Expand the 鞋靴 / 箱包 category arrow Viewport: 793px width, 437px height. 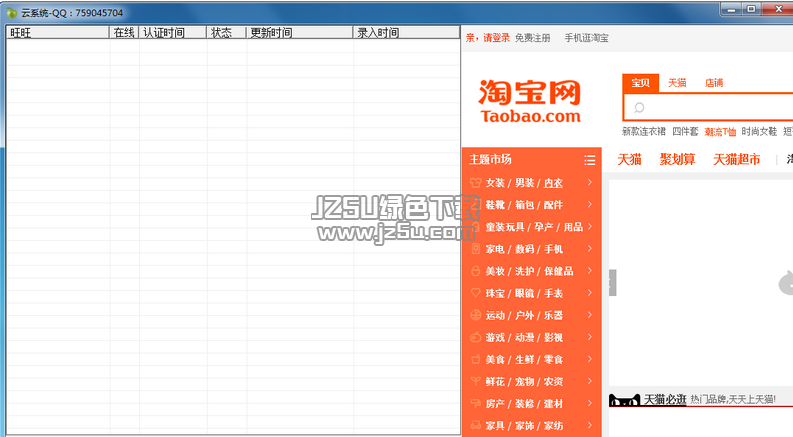point(590,204)
